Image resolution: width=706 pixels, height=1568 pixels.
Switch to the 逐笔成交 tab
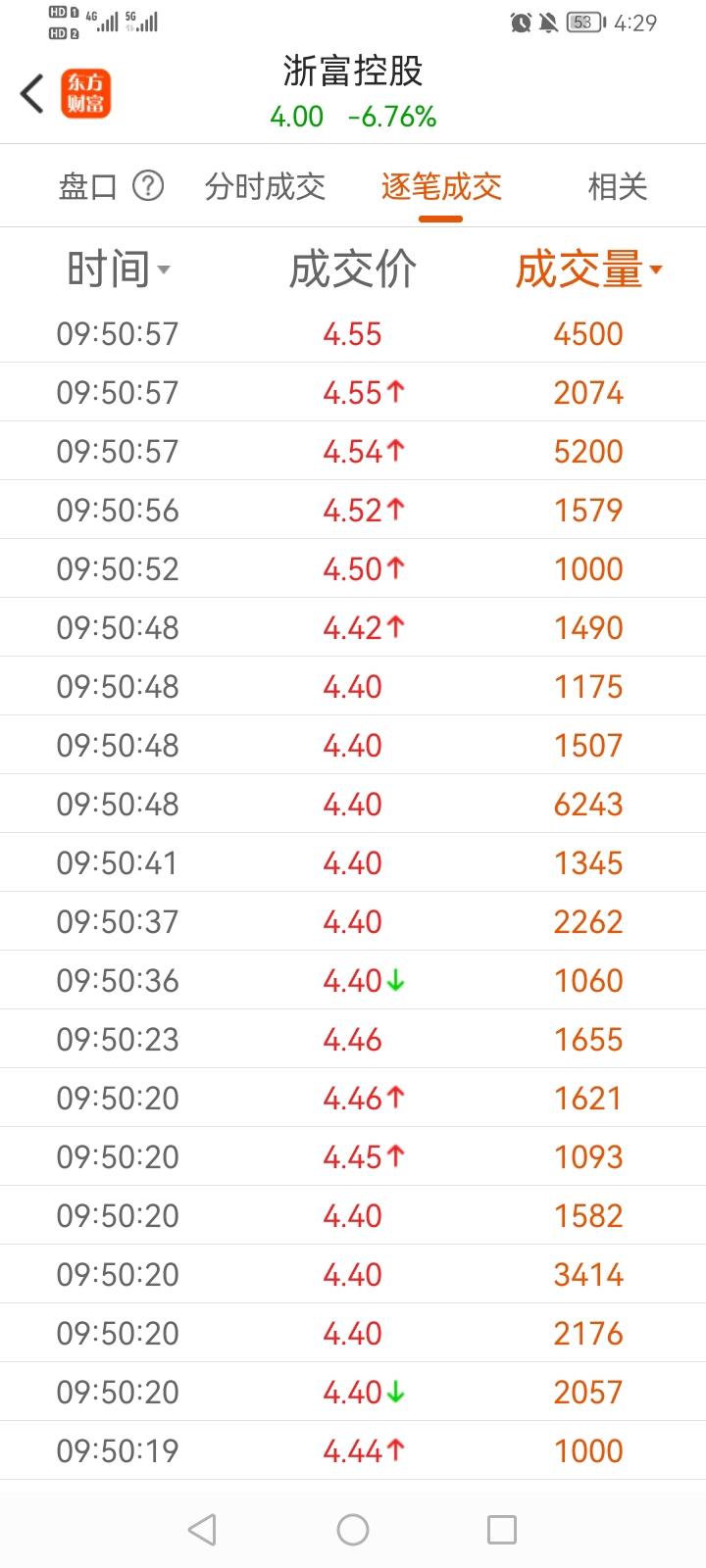click(x=441, y=186)
